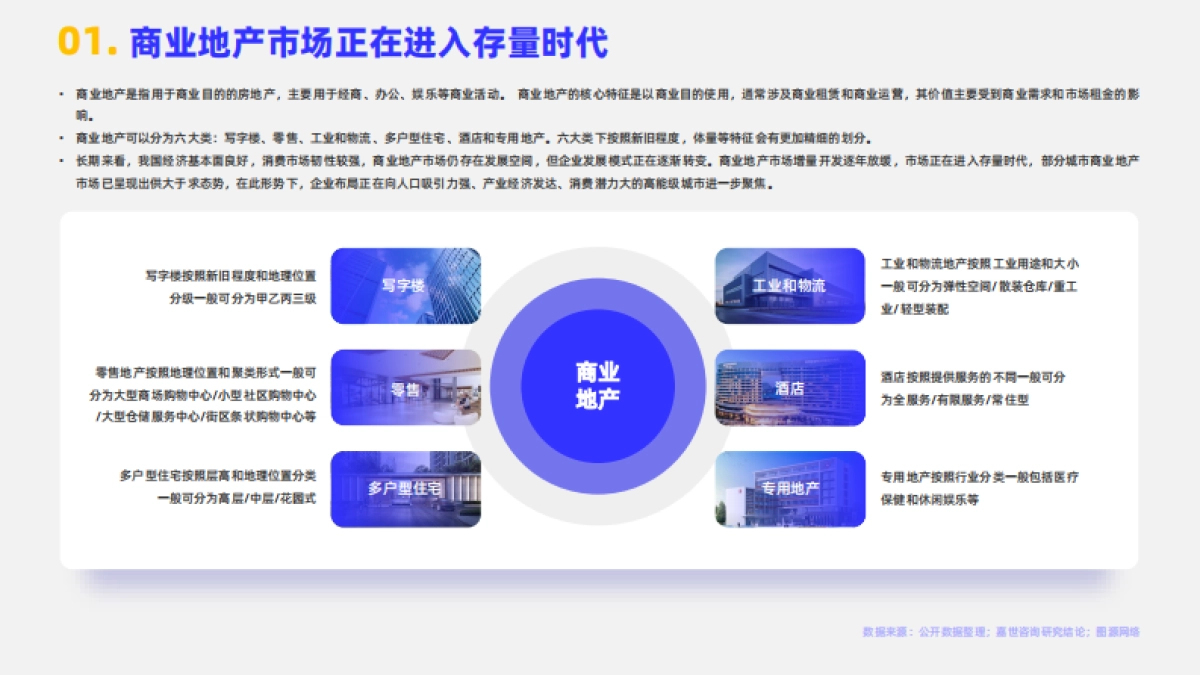This screenshot has height=675, width=1200.
Task: Click the 工业和物流 label banner
Action: tap(790, 286)
